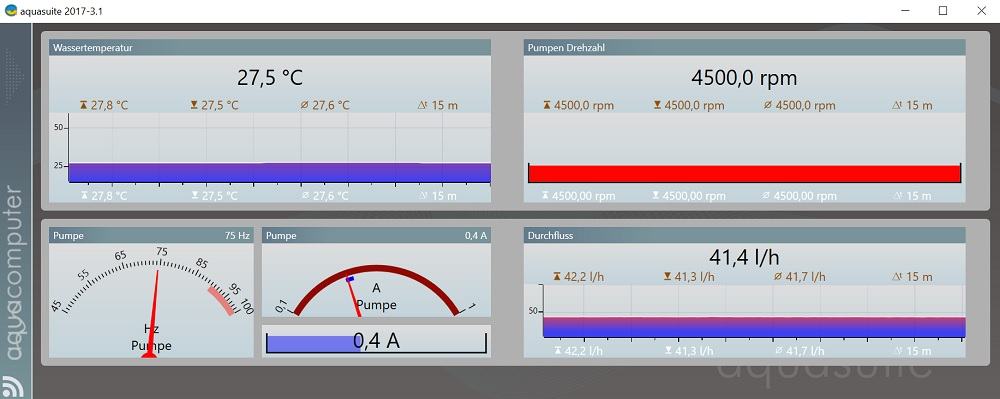Click the 25 axis label of Wassertemperatur chart
Screen dimensions: 1000x399
tap(59, 166)
